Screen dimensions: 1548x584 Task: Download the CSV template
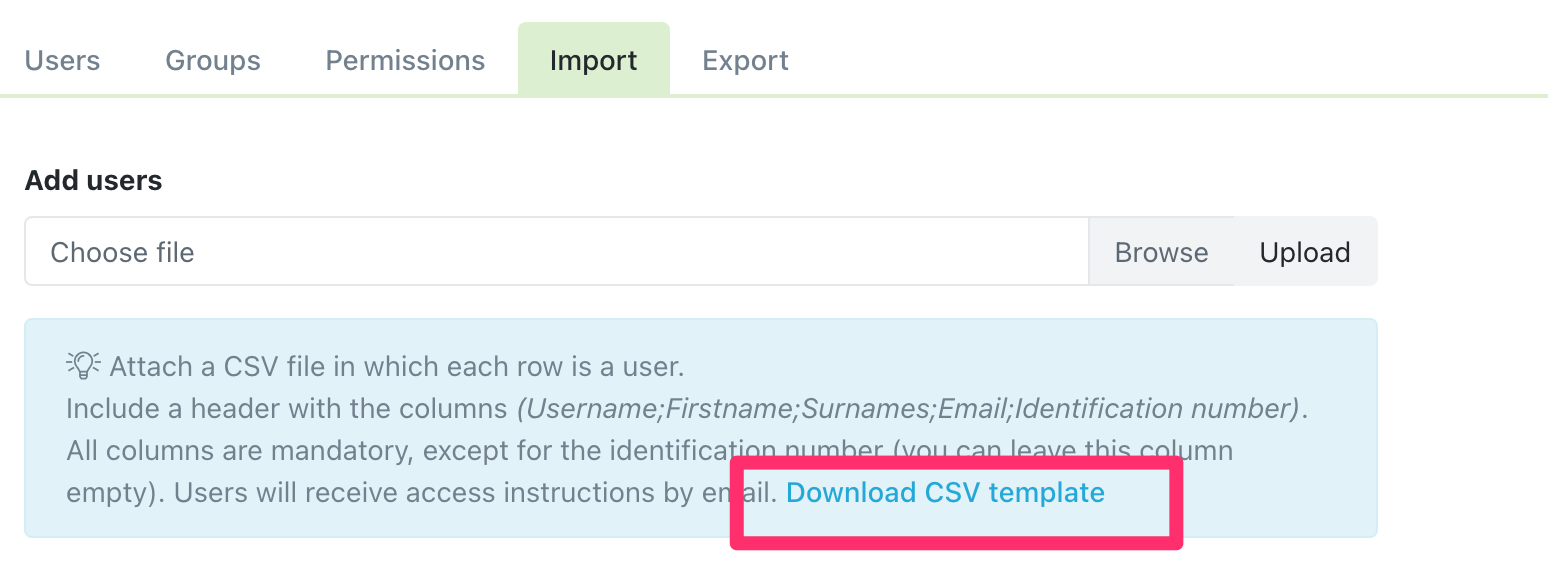coord(945,493)
